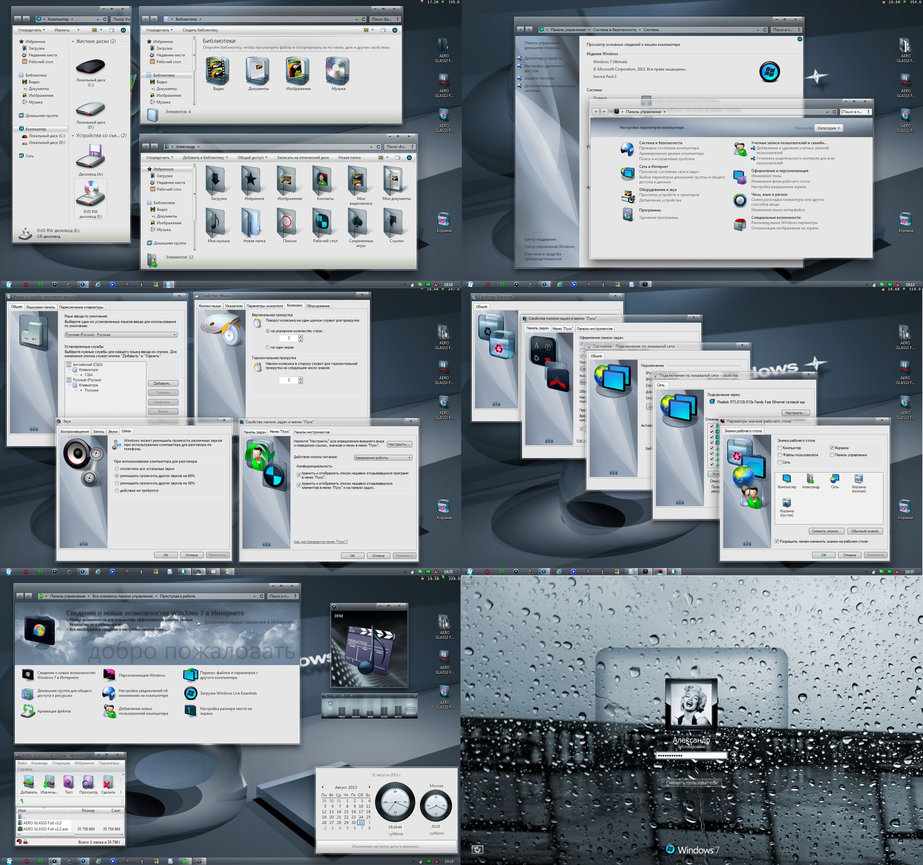Choose the 'на один экран' scrolling radio button

tap(268, 348)
